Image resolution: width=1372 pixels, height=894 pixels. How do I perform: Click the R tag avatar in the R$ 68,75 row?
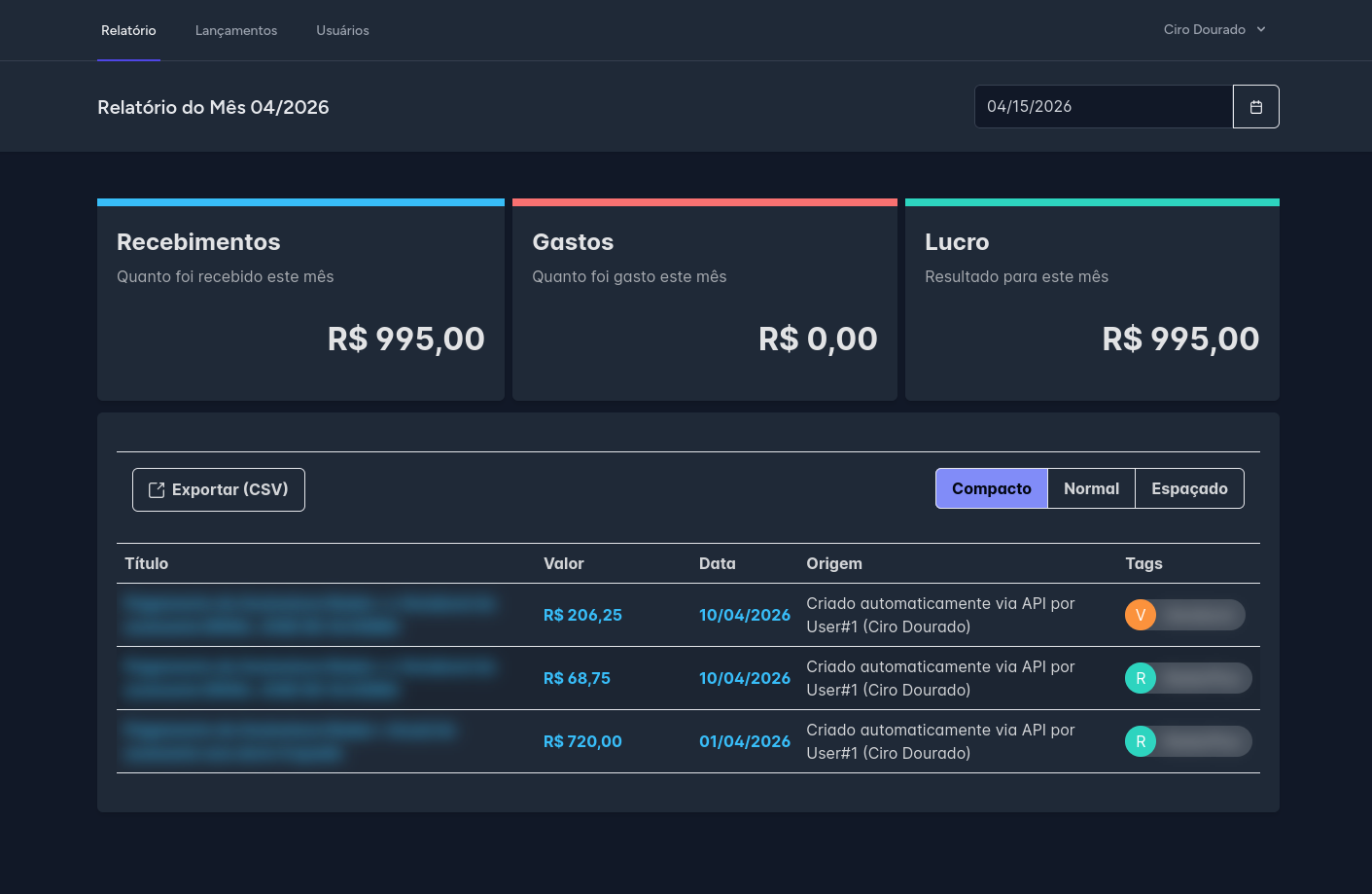pyautogui.click(x=1141, y=678)
